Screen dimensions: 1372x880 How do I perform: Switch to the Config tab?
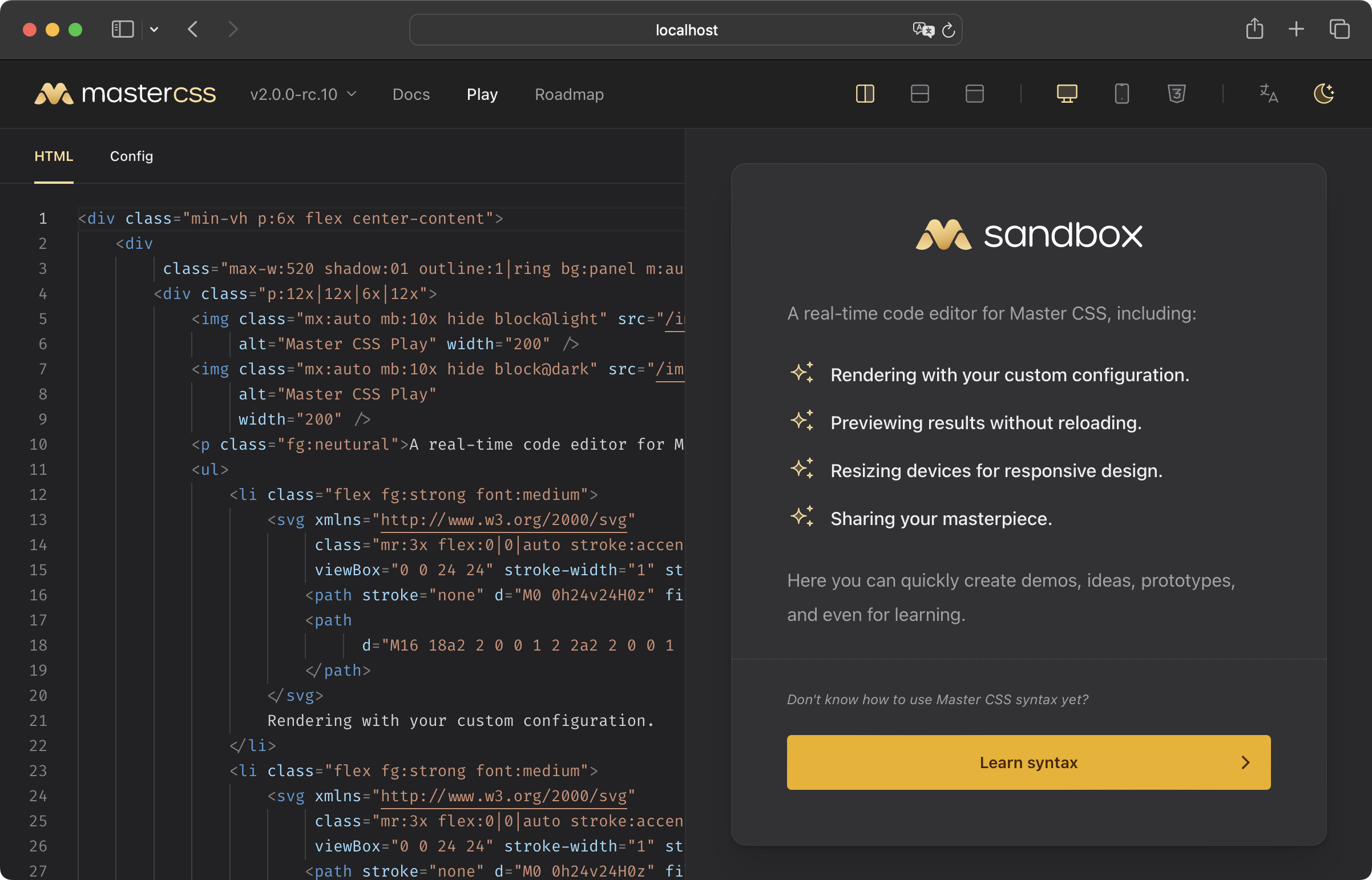click(x=131, y=156)
